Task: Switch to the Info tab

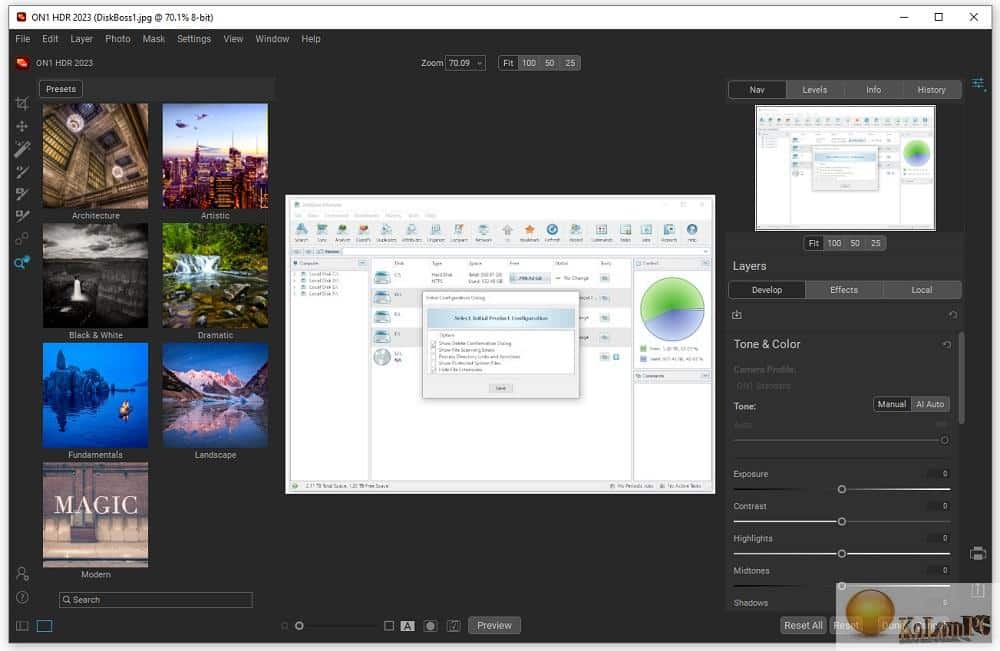Action: (874, 90)
